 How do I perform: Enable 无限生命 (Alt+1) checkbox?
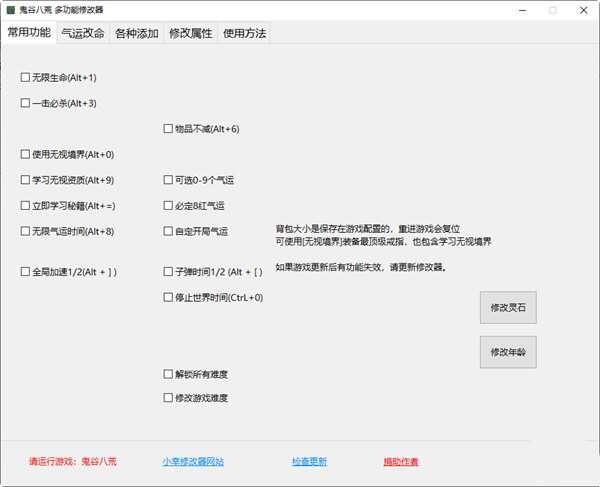(26, 77)
